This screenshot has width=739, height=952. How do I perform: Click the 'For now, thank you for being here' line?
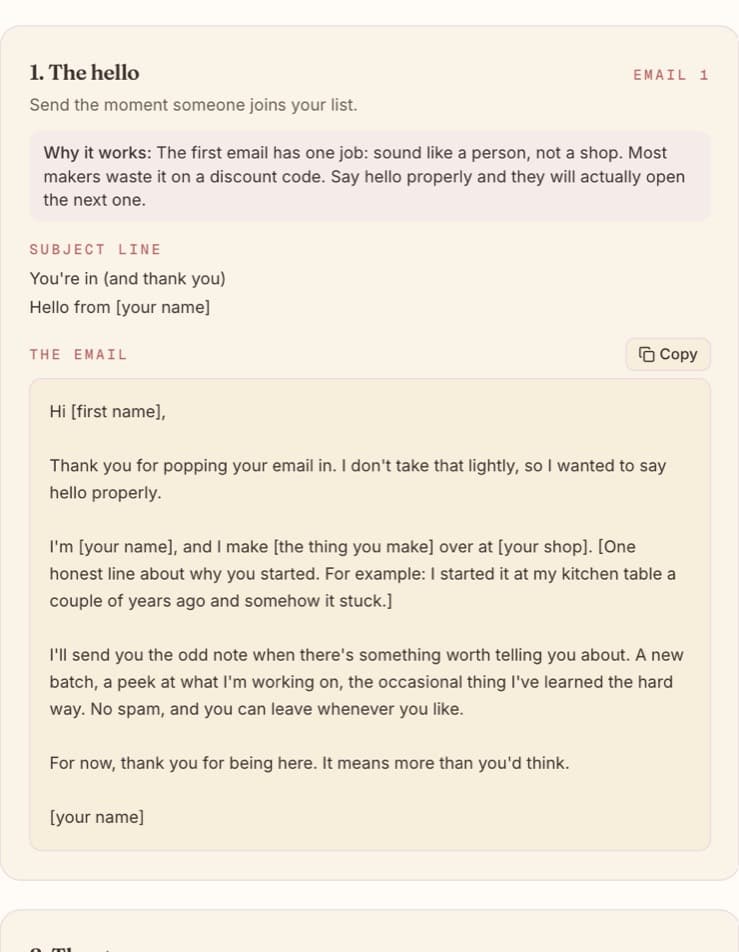pos(309,763)
